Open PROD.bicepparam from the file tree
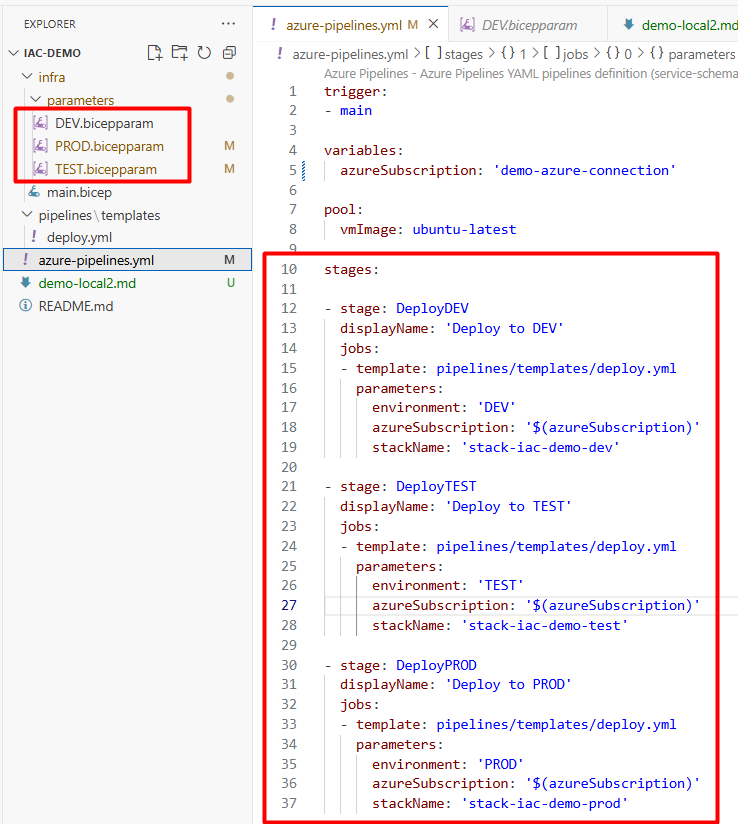The height and width of the screenshot is (824, 738). pos(109,146)
